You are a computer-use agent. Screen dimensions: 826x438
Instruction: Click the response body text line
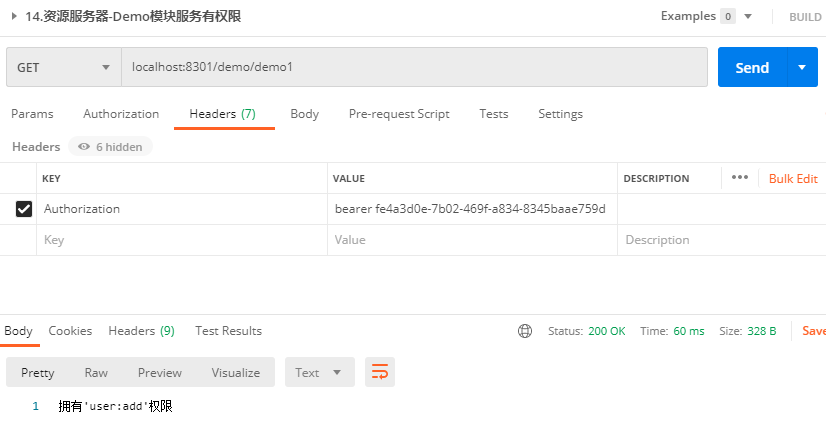115,406
